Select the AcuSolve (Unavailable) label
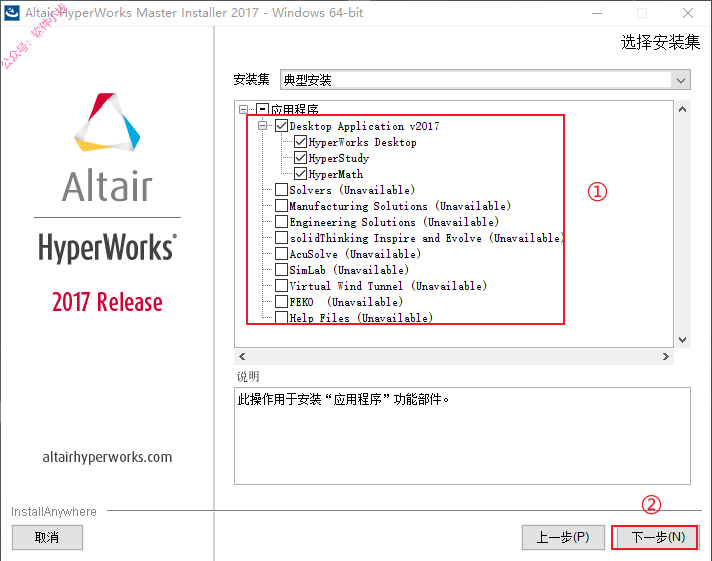The image size is (712, 561). pyautogui.click(x=355, y=254)
